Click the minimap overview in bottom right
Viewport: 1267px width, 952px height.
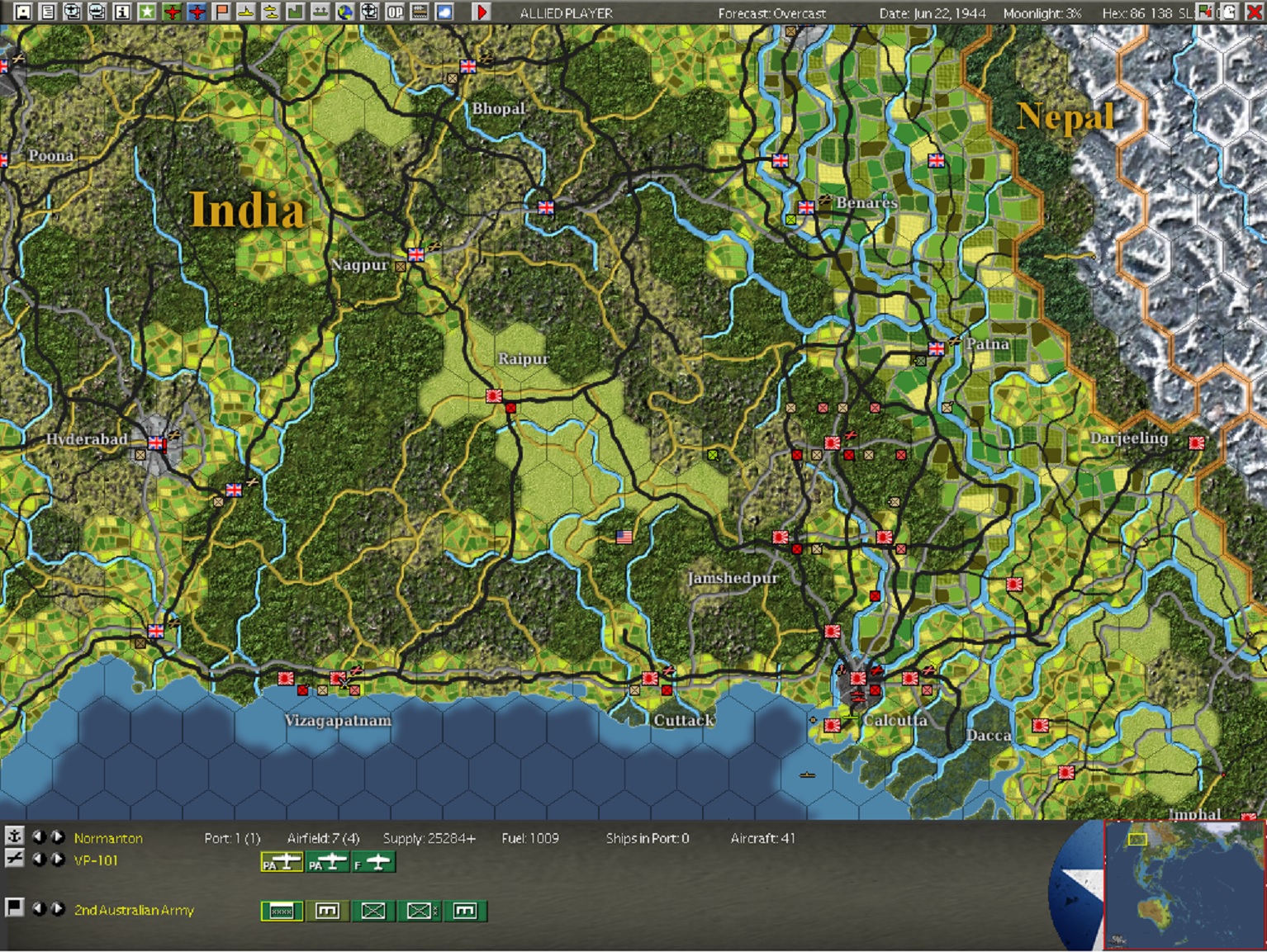coord(1184,885)
